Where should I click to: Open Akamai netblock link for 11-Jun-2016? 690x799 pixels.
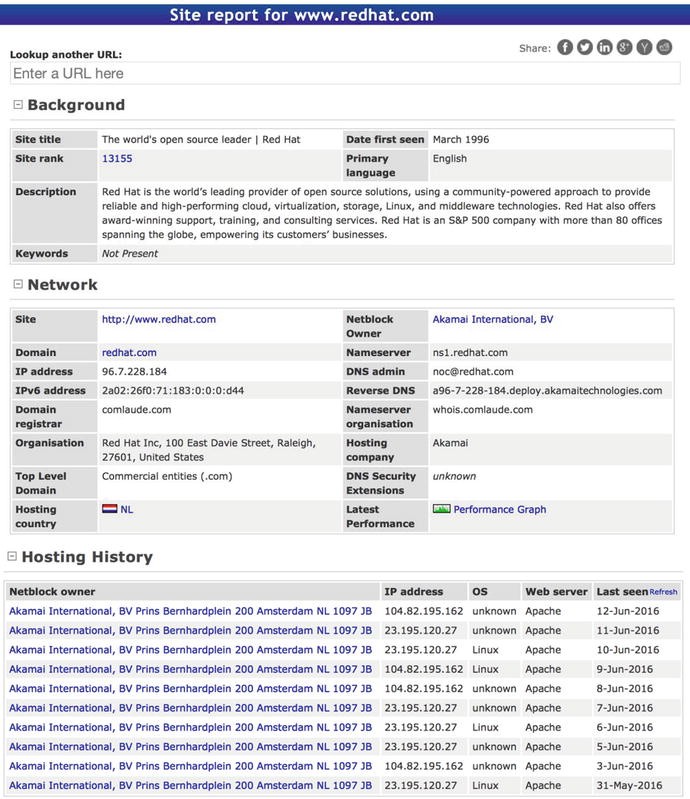(191, 630)
